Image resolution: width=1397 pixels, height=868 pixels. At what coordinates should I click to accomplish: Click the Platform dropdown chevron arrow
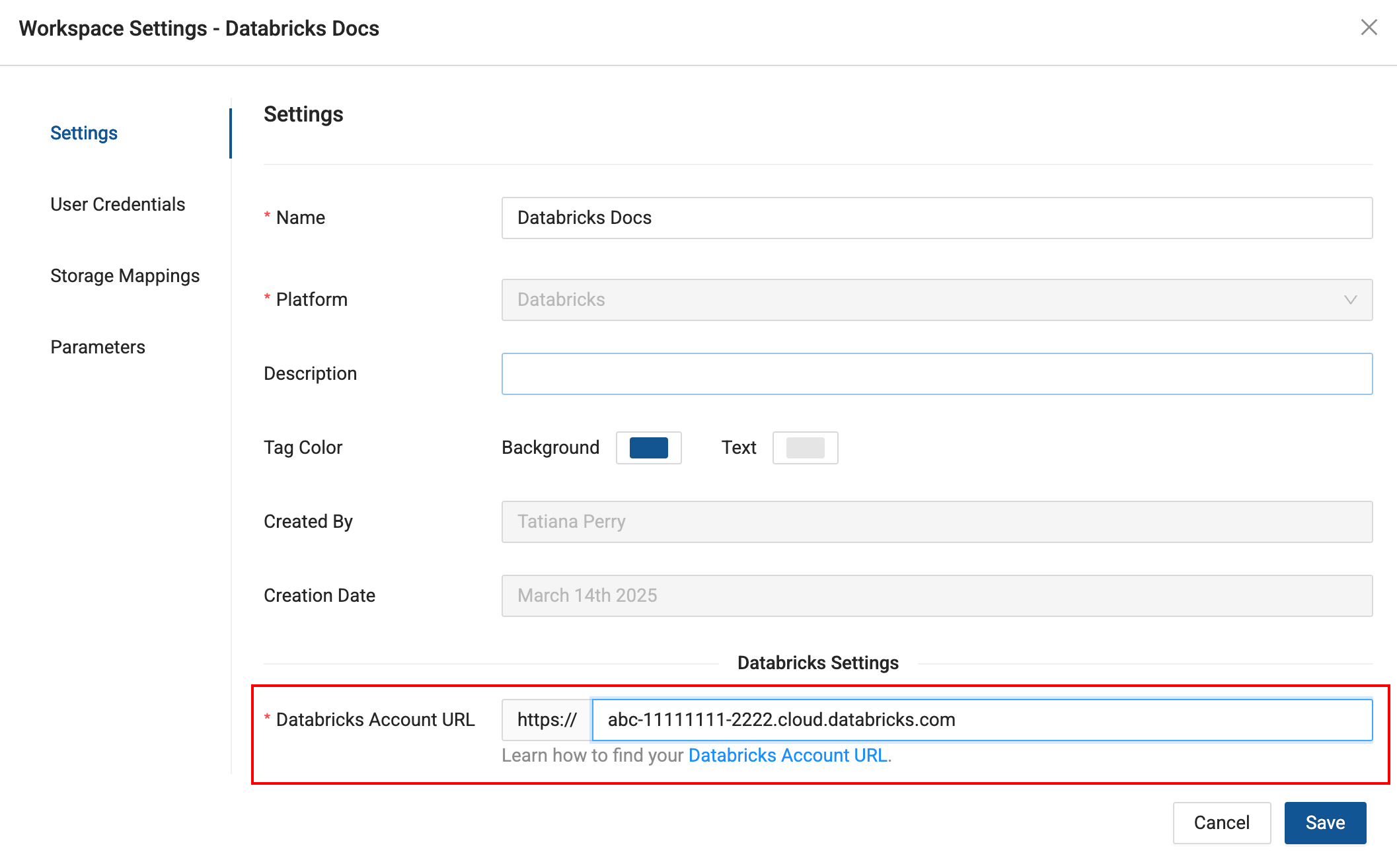click(x=1350, y=300)
